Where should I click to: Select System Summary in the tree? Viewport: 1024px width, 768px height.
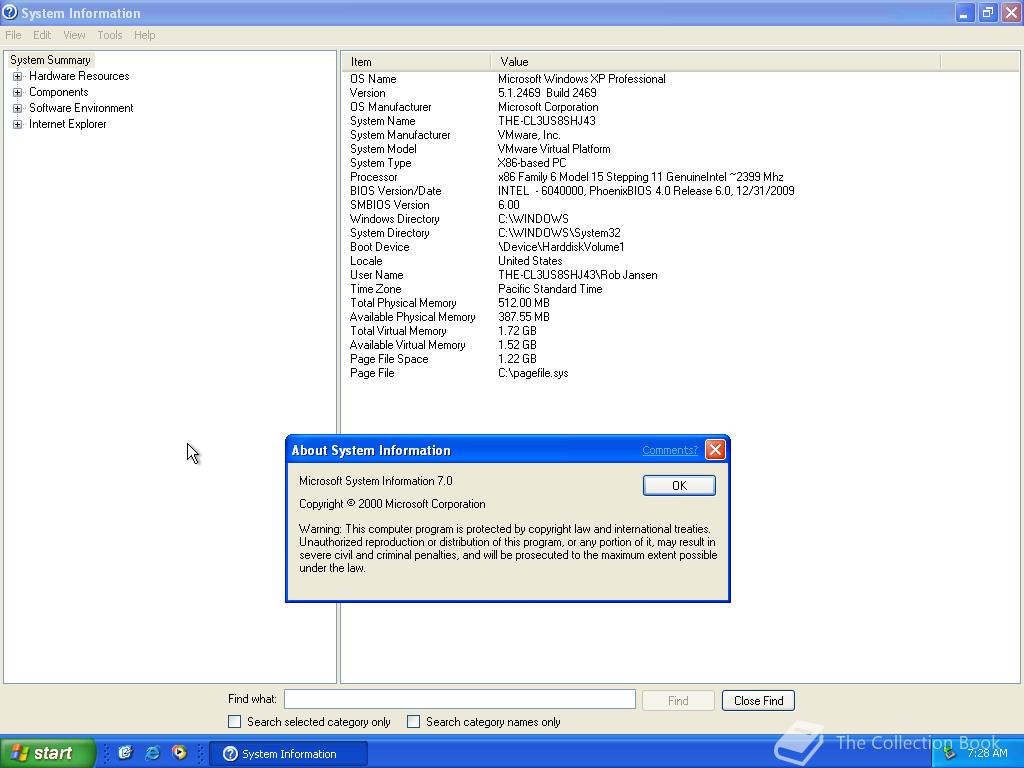tap(50, 60)
